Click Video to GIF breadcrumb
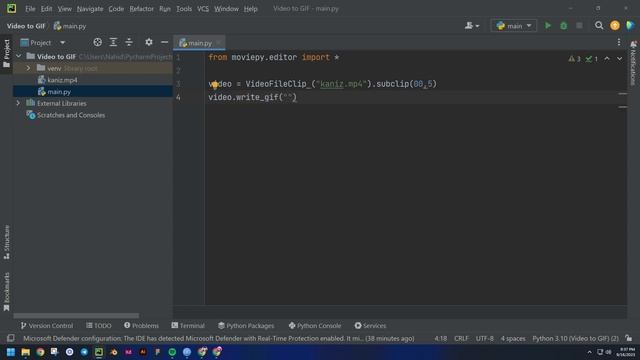 [26, 26]
